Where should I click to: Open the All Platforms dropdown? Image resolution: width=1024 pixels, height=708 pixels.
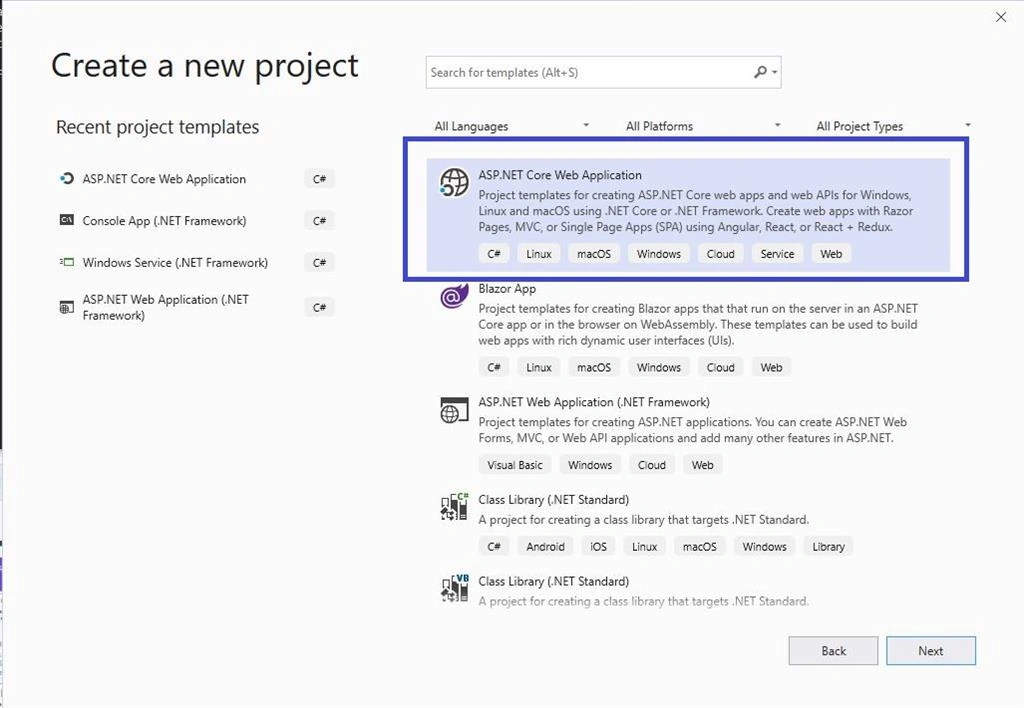[x=703, y=126]
